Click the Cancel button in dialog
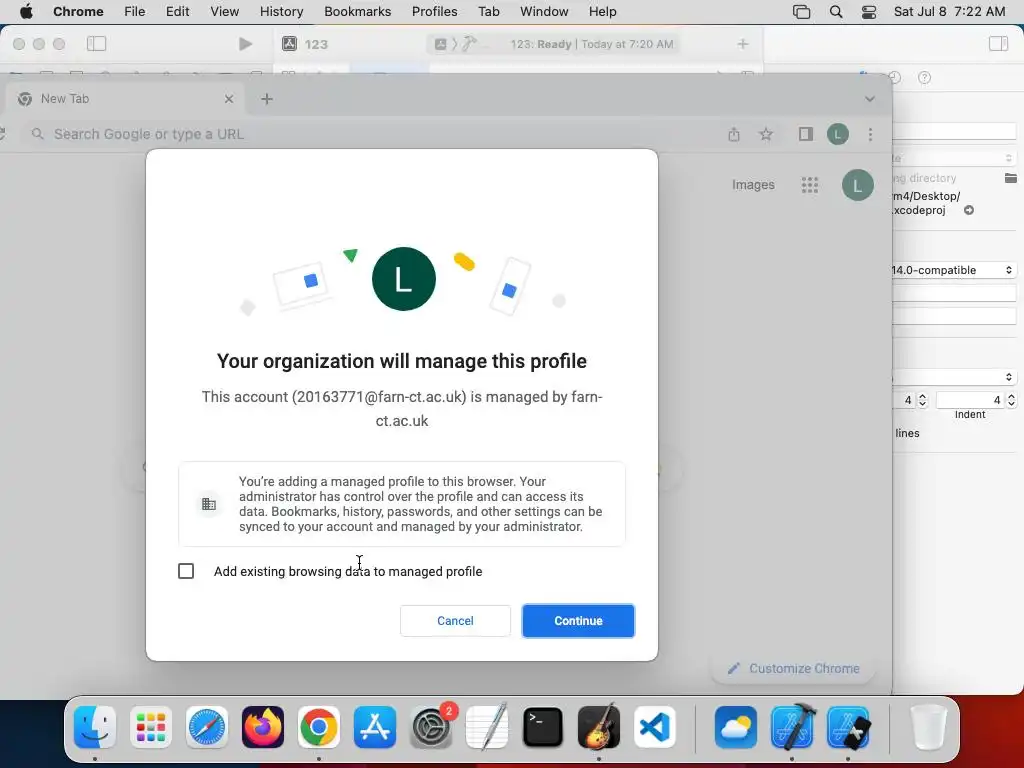The width and height of the screenshot is (1024, 768). tap(455, 620)
